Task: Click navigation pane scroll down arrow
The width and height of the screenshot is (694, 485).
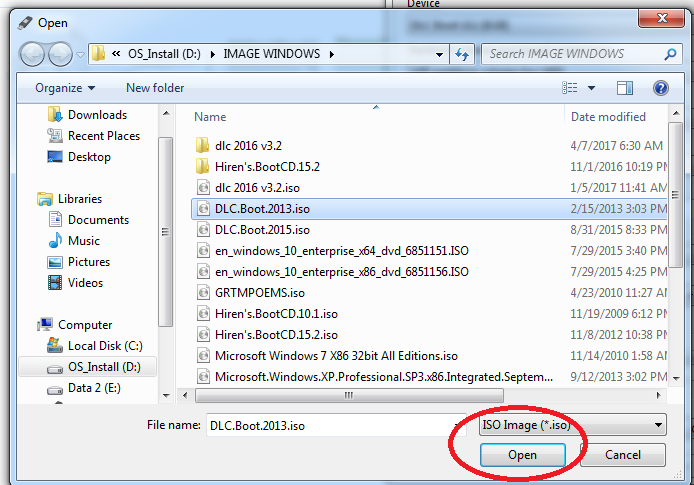Action: [166, 396]
